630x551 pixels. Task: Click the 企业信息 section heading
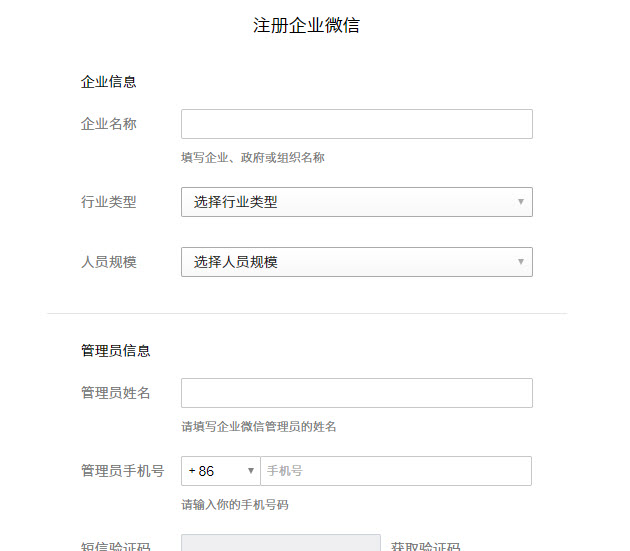click(108, 82)
